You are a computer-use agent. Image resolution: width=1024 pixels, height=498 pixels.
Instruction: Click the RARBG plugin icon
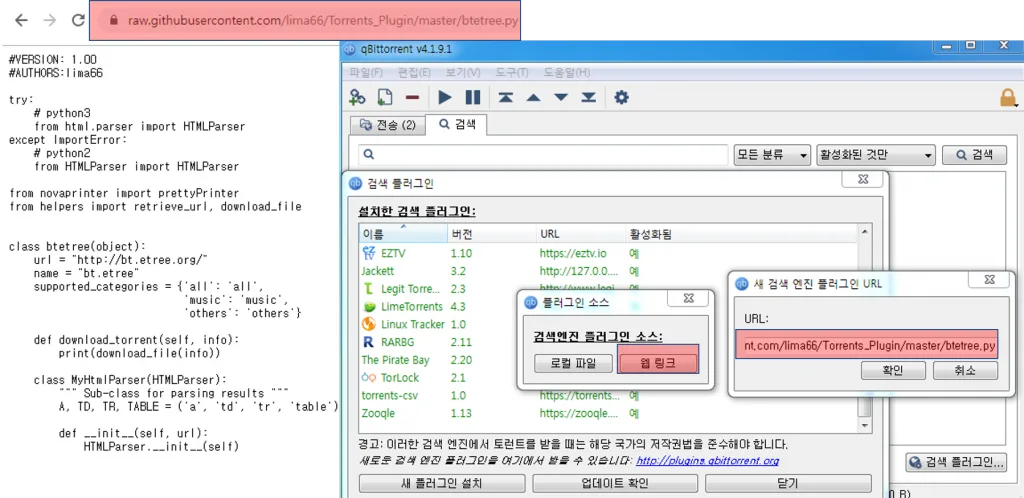[369, 342]
